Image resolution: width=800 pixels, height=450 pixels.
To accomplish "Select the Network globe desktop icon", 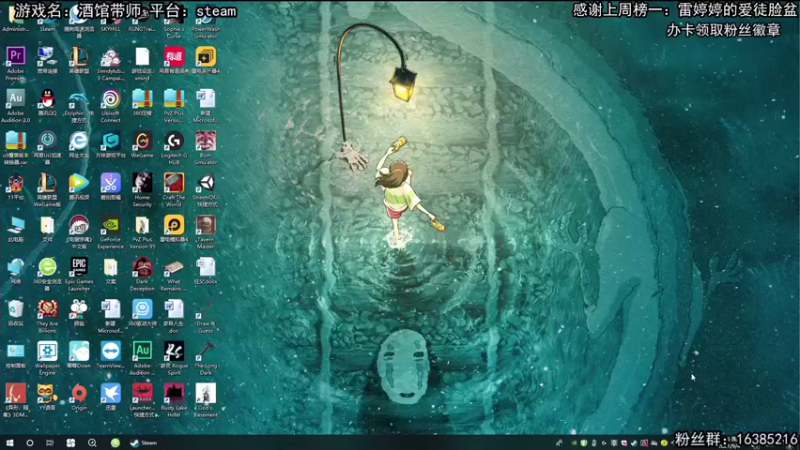I will tap(15, 267).
